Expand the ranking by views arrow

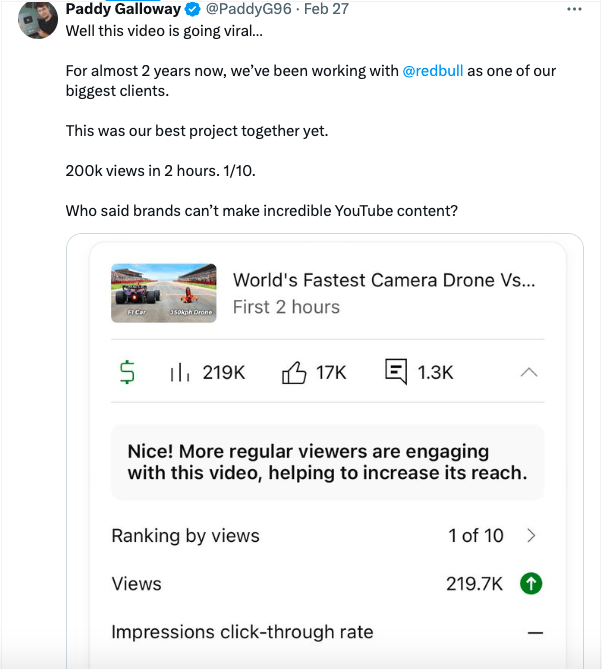[x=531, y=536]
